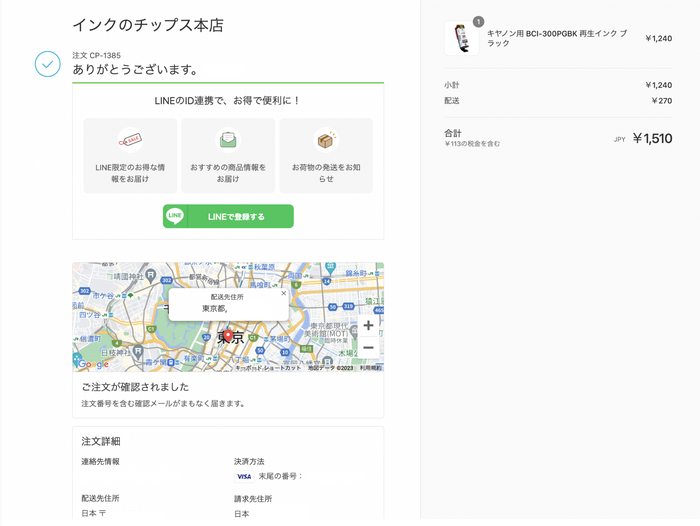Click the Google logo on map
The height and width of the screenshot is (526, 700).
(92, 365)
